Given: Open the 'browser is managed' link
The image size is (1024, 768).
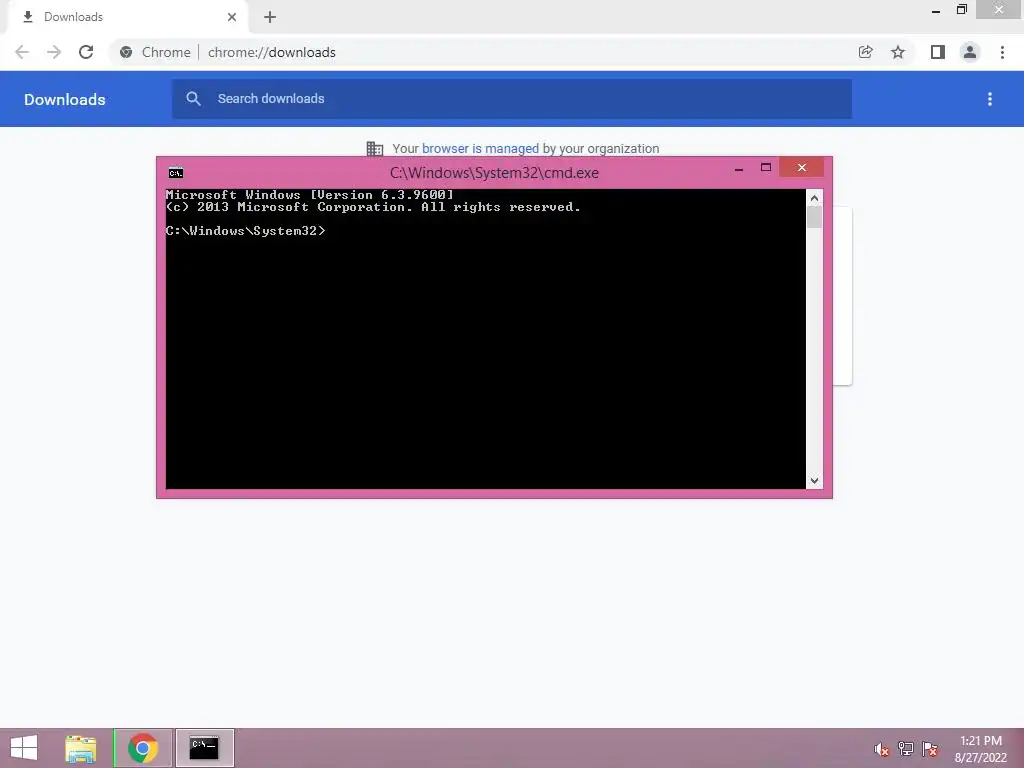Looking at the screenshot, I should point(480,148).
